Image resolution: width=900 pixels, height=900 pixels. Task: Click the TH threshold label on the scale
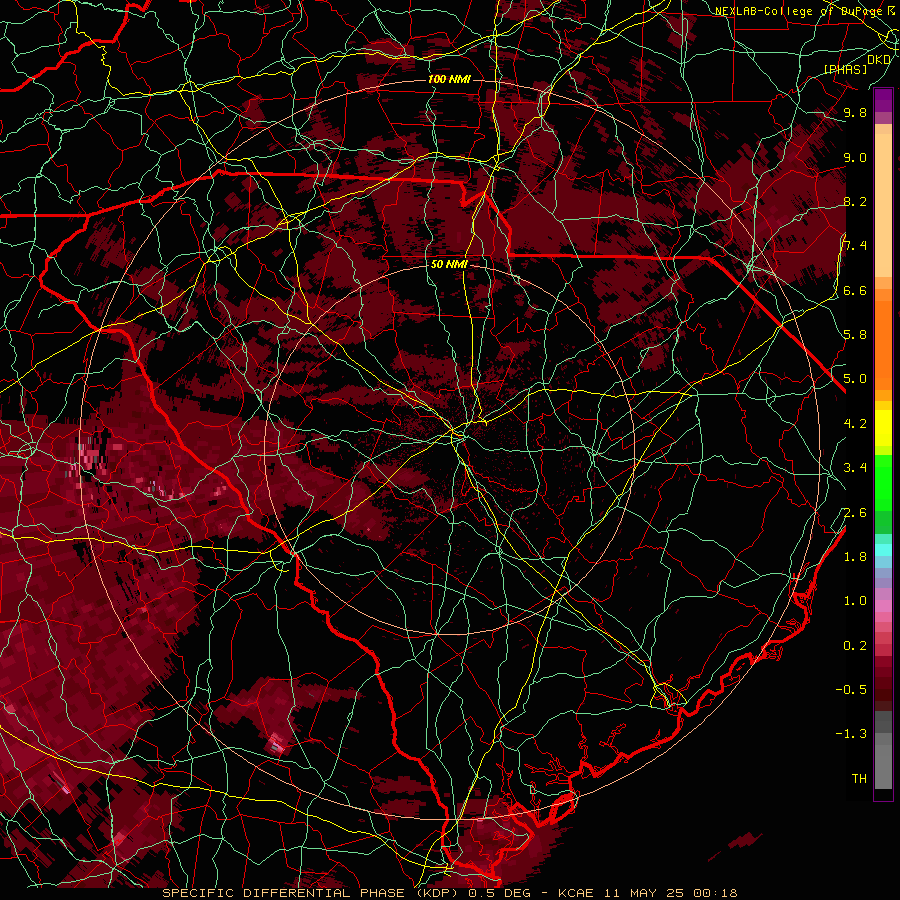pos(859,779)
